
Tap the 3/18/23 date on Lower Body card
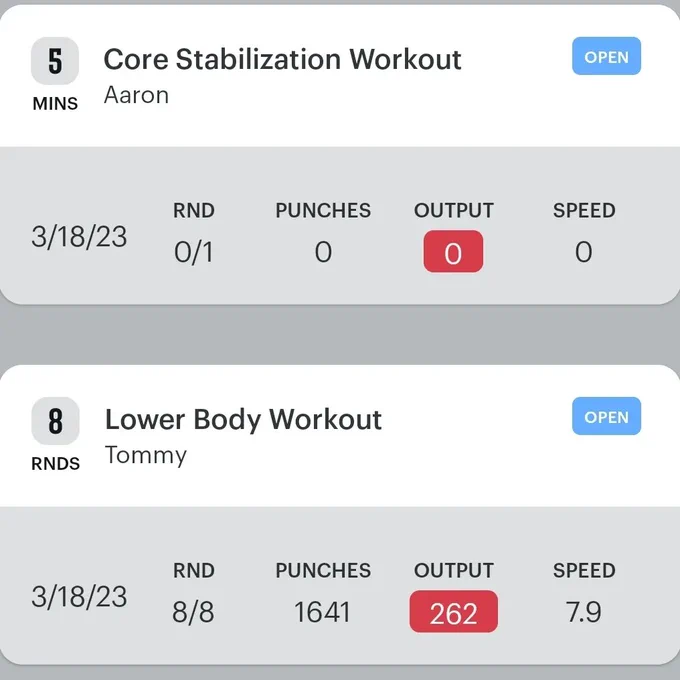pos(79,597)
